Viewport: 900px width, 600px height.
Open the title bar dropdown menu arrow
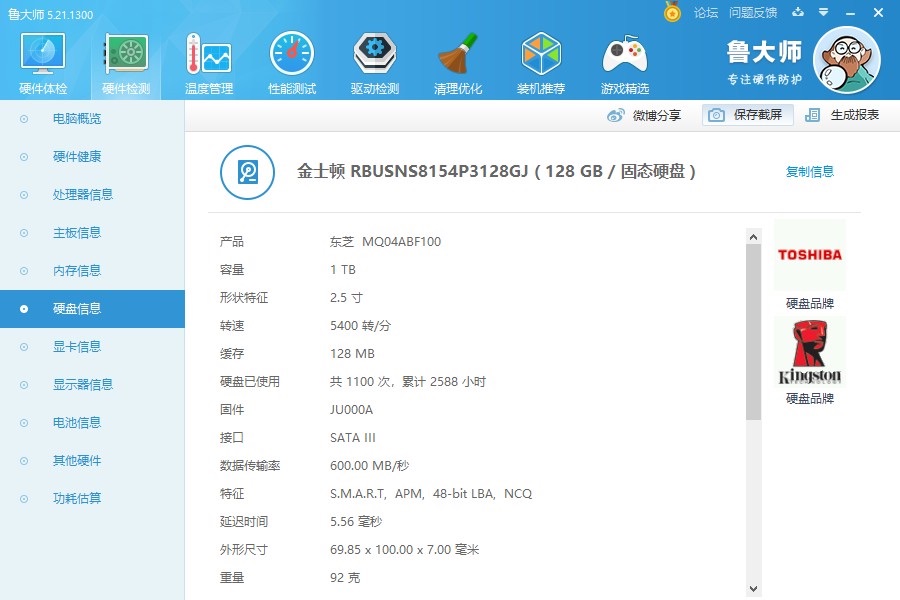(x=824, y=12)
